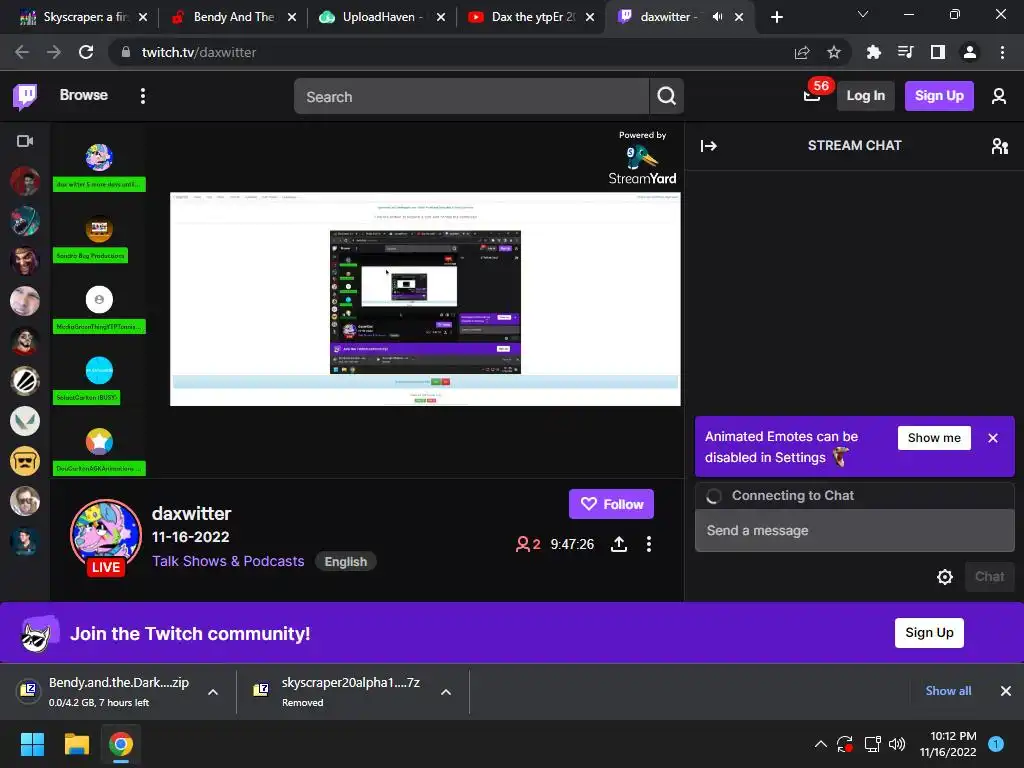Open the striped-circle avatar channel in the sidebar
The height and width of the screenshot is (768, 1024).
point(25,381)
